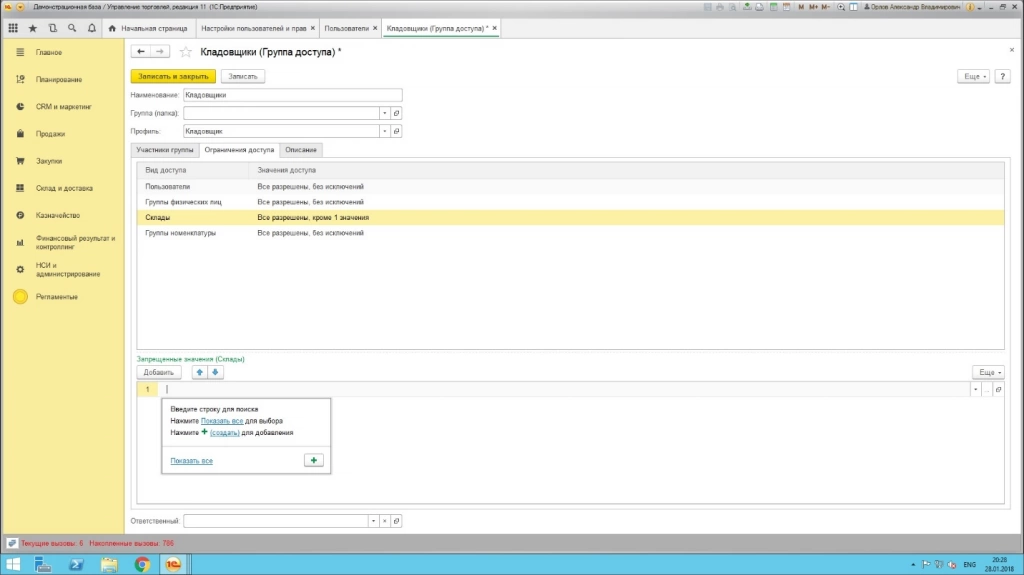Open the Закупки section
Screen dimensions: 1024x575
(x=49, y=161)
